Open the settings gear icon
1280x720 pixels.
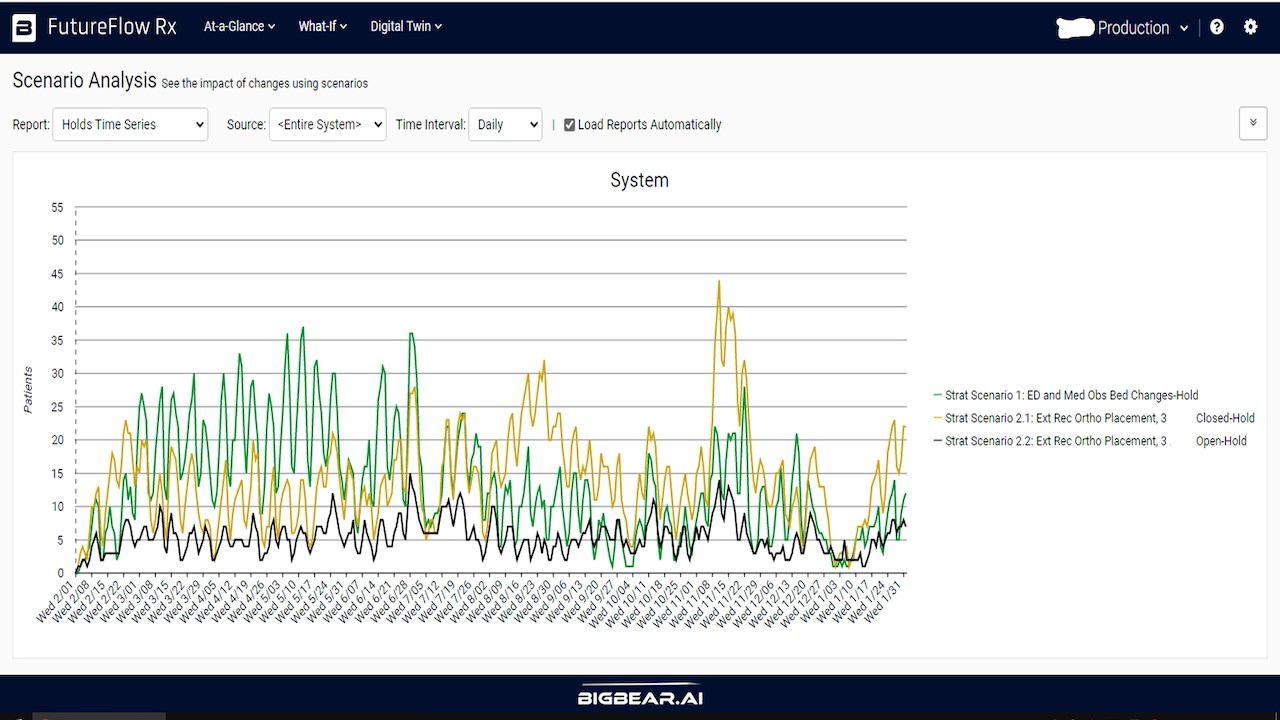[1251, 27]
